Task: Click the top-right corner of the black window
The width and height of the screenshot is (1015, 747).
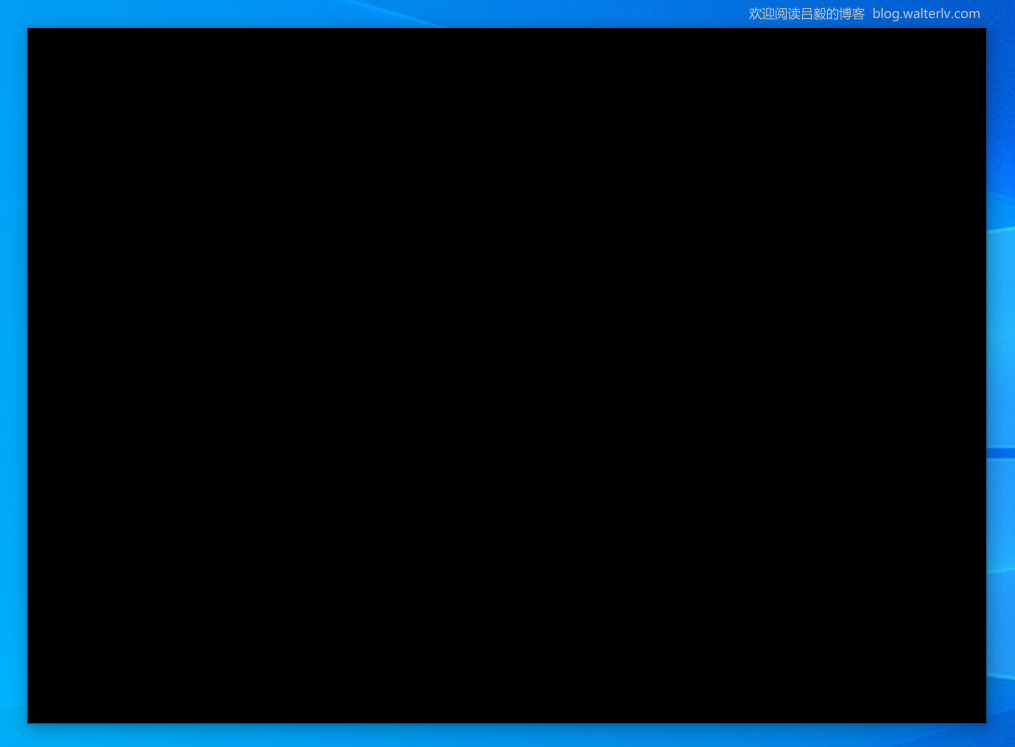Action: 984,30
